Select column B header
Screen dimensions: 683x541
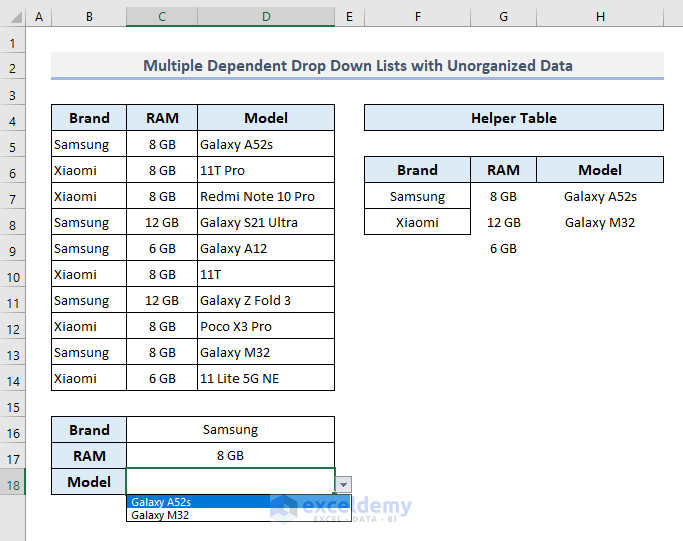[89, 17]
